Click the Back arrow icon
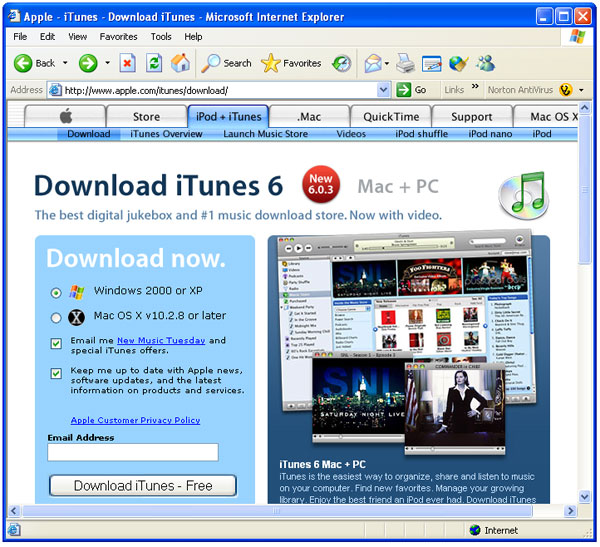Viewport: 600px width, 547px height. [24, 63]
